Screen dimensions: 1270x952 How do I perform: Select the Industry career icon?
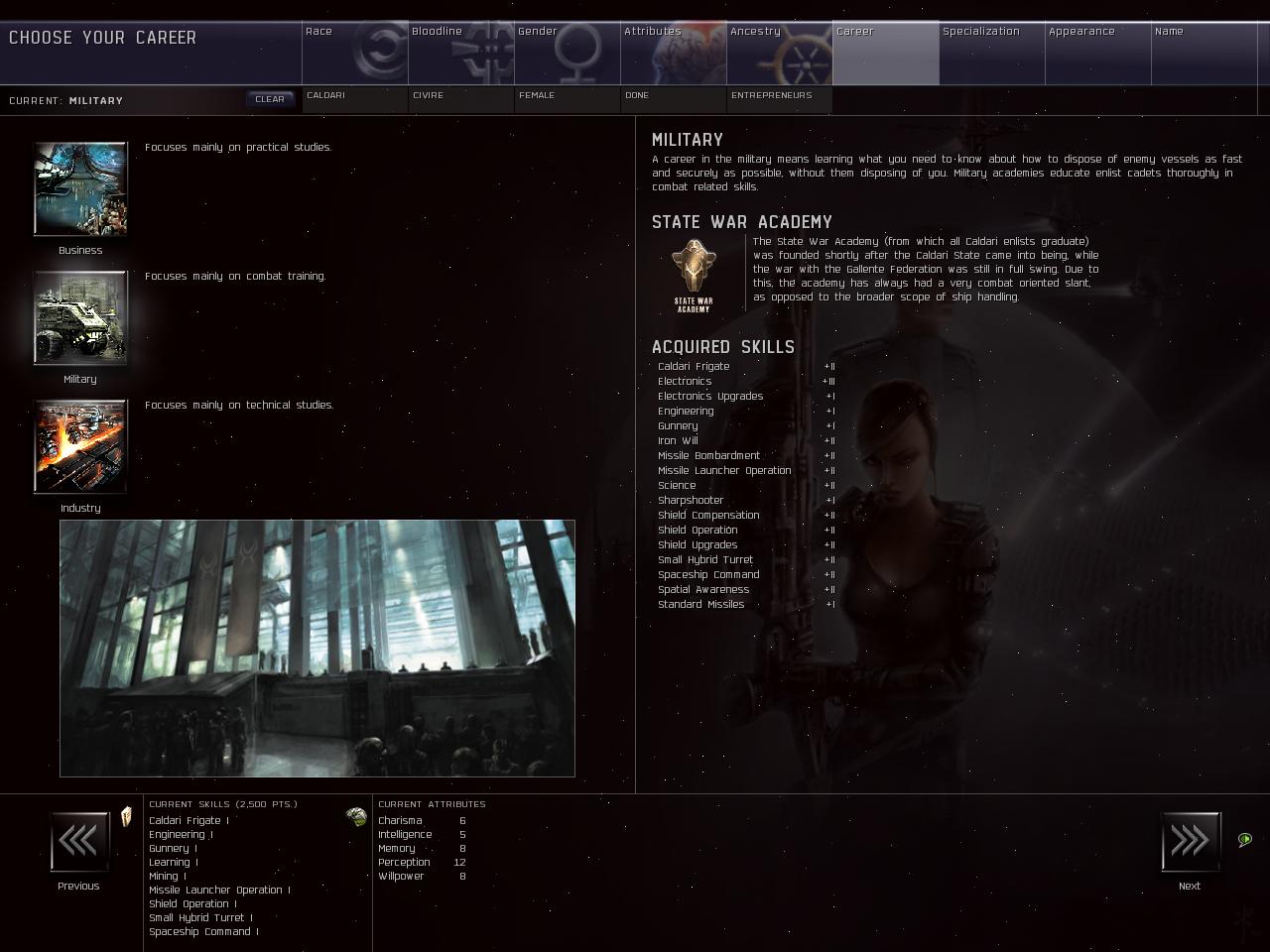(x=80, y=446)
